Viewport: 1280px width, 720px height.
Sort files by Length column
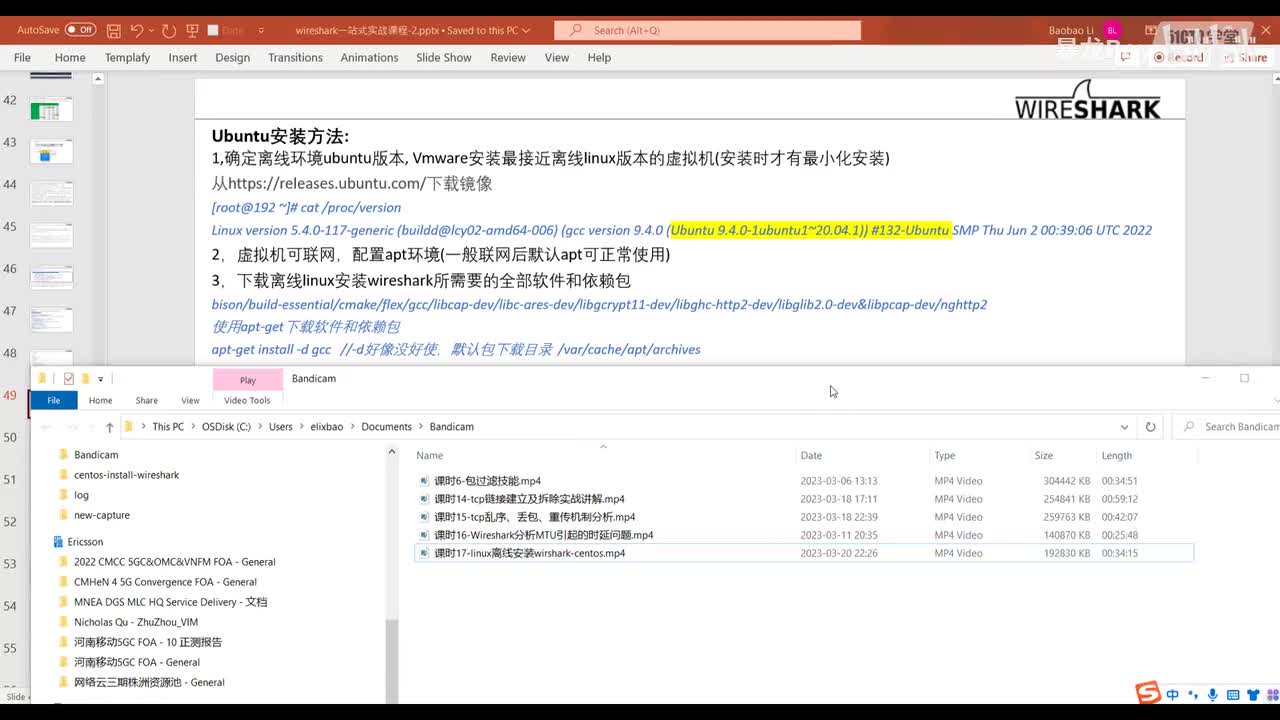(x=1117, y=455)
